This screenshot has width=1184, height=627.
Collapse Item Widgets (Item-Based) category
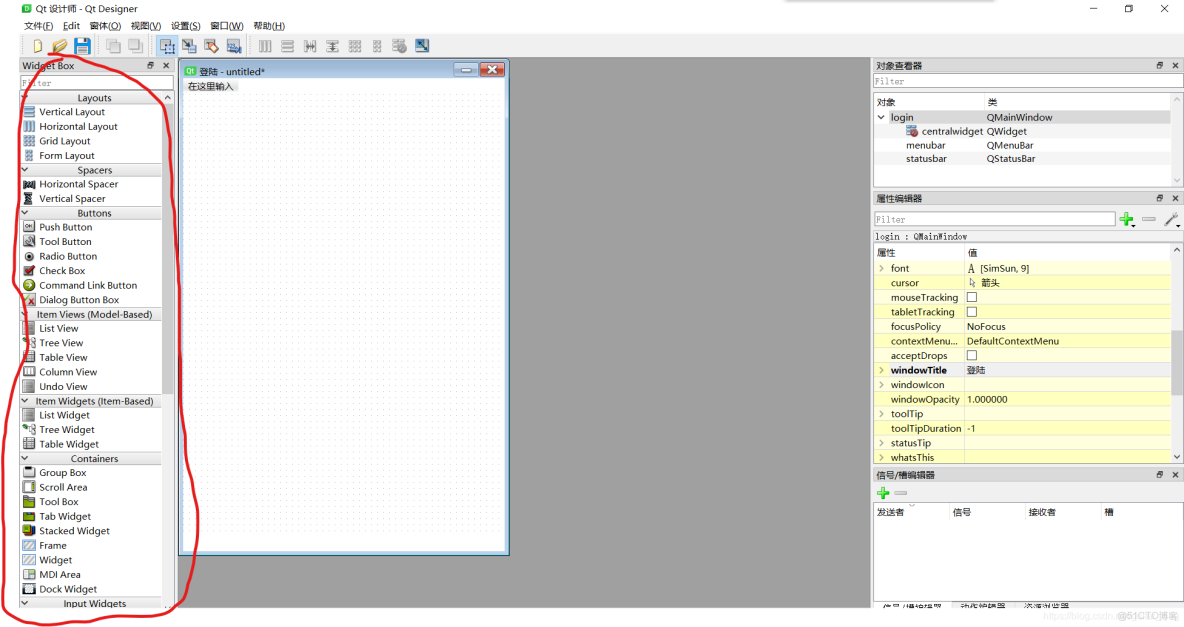[x=25, y=401]
